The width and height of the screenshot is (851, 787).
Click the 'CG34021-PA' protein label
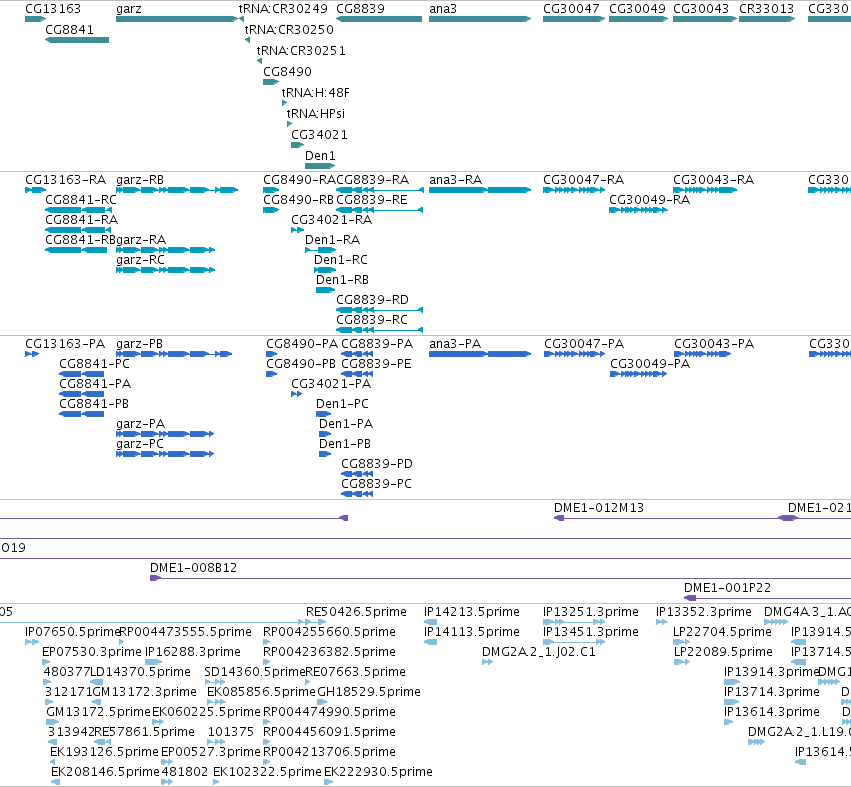coord(331,384)
